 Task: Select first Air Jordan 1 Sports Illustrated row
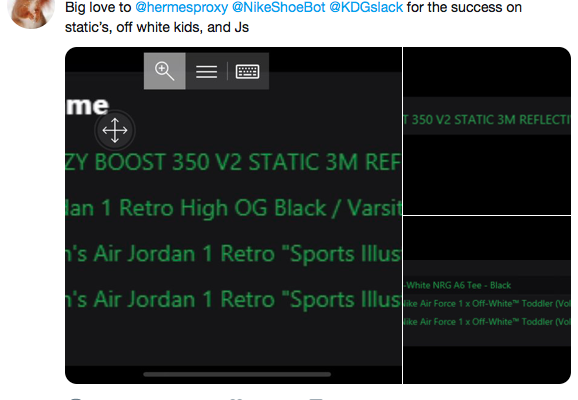[x=233, y=254]
